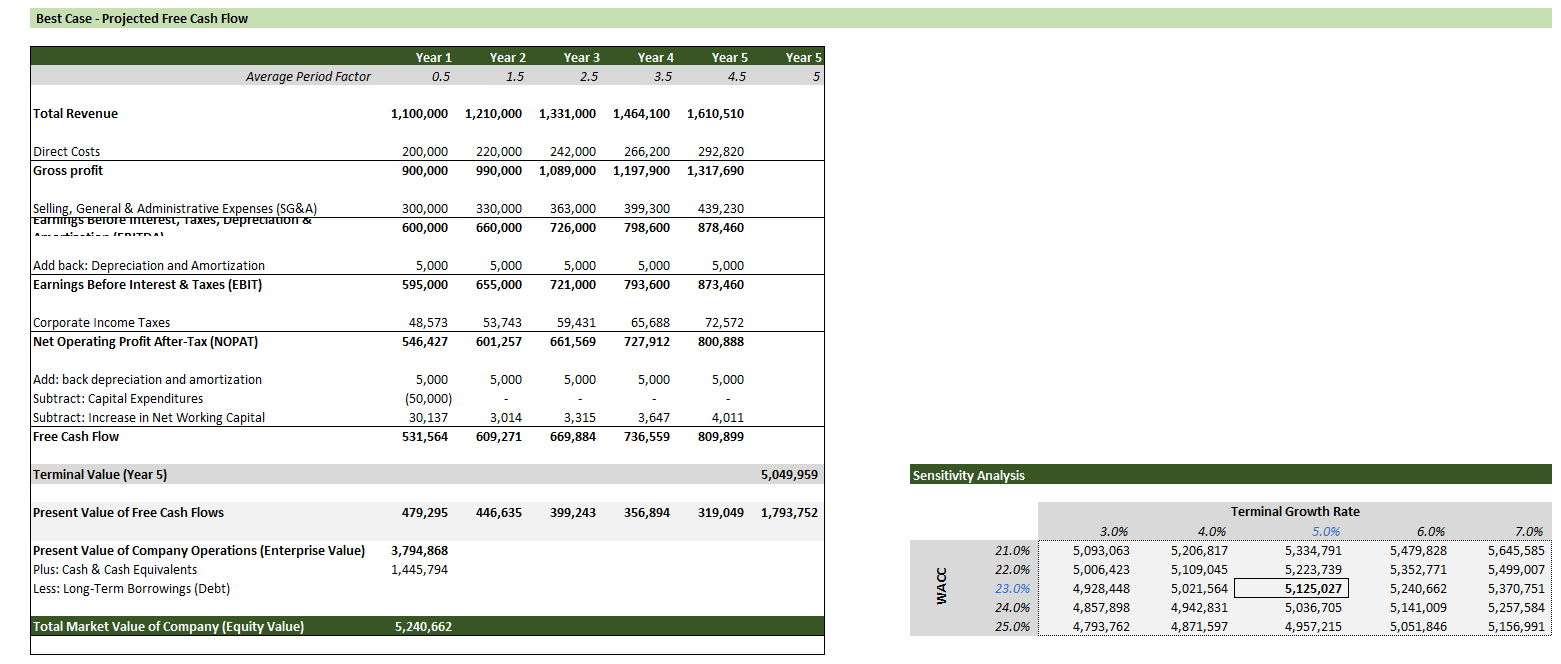The height and width of the screenshot is (664, 1561).
Task: Click Year 2 Gross profit value 990,000
Action: (493, 171)
